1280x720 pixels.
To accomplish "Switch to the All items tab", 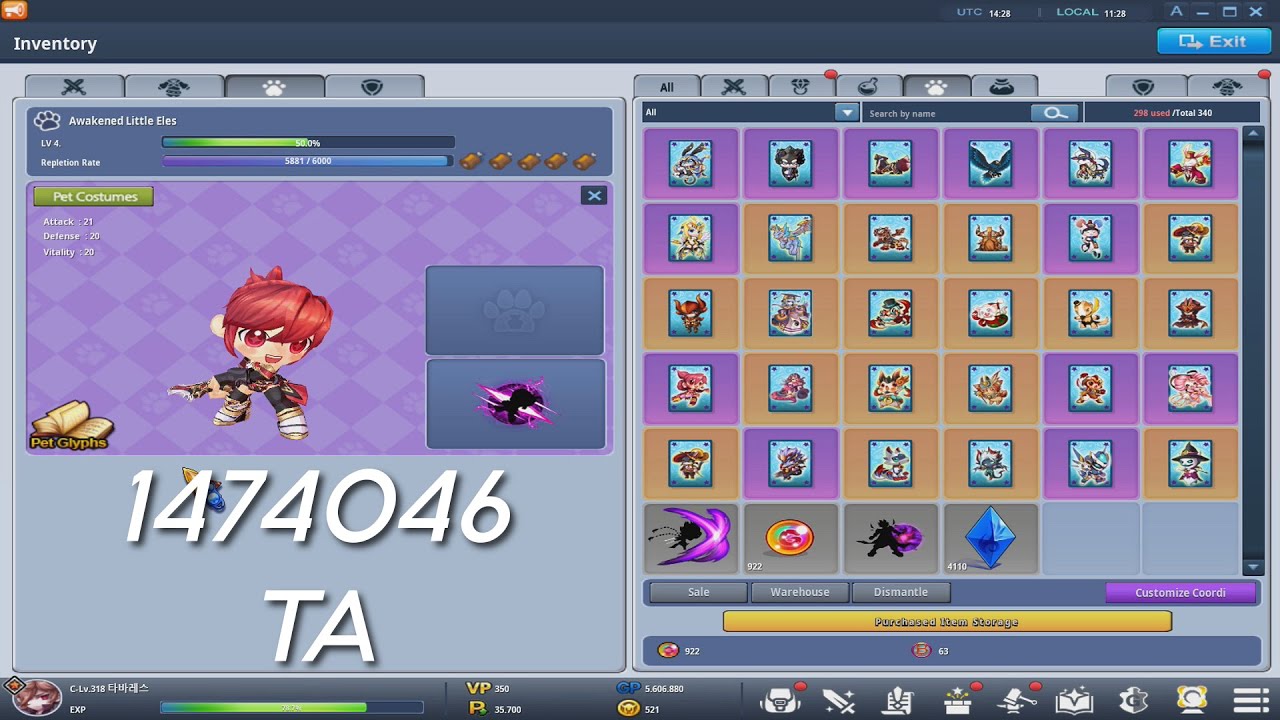I will [666, 87].
